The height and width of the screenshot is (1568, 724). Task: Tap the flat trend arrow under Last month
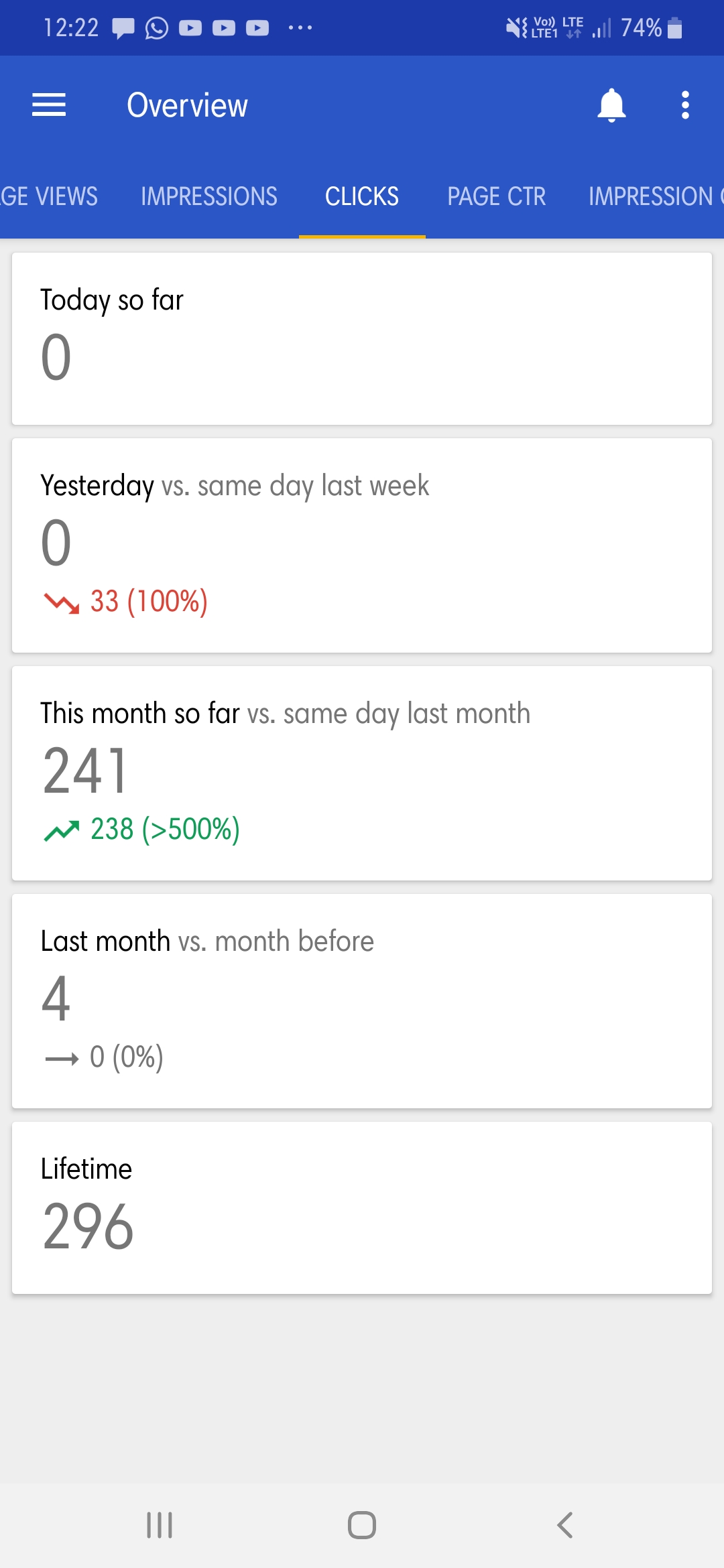[x=62, y=1059]
